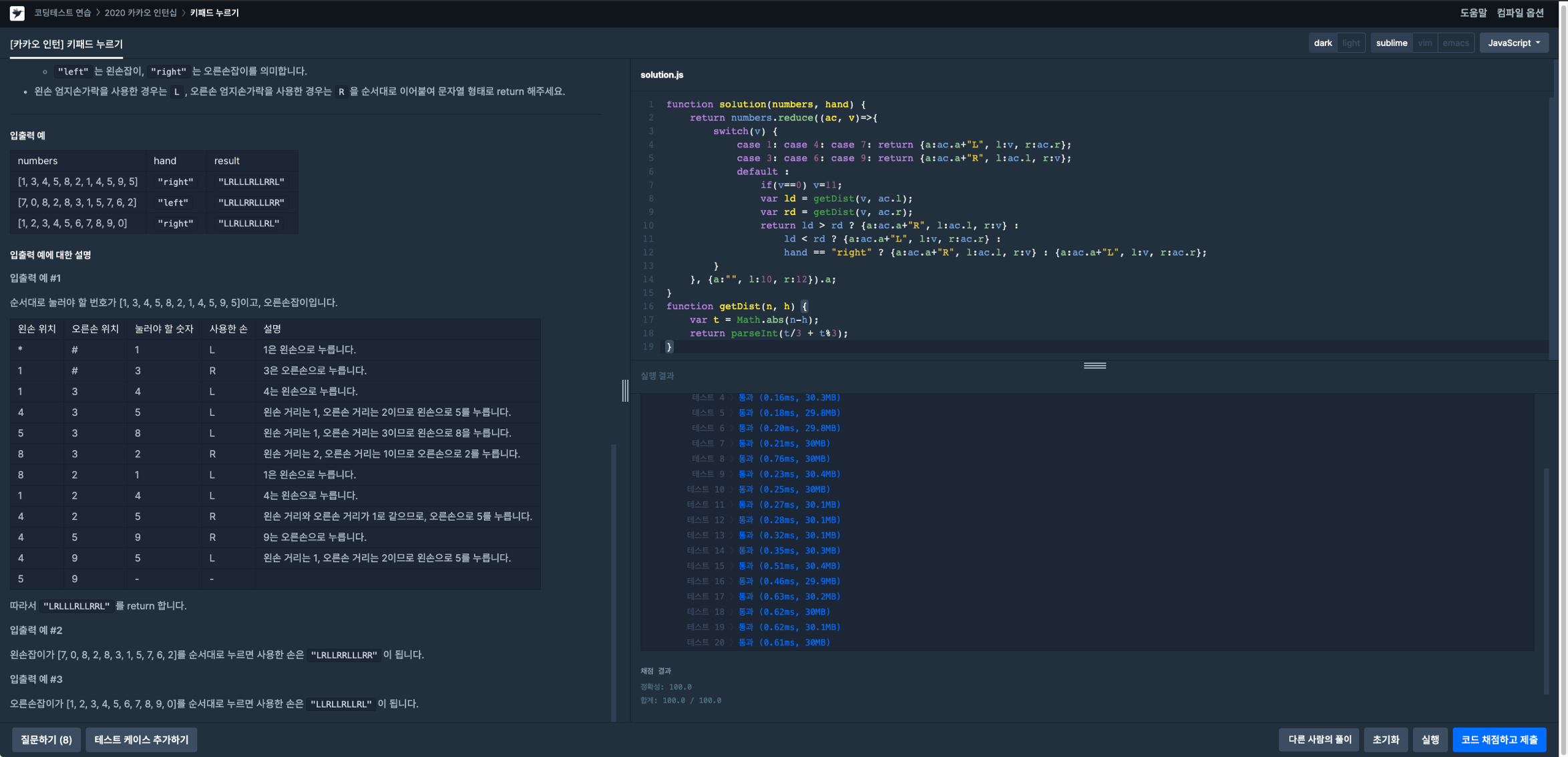
Task: Click 테스트 케이스 추가하기 button
Action: pos(141,740)
